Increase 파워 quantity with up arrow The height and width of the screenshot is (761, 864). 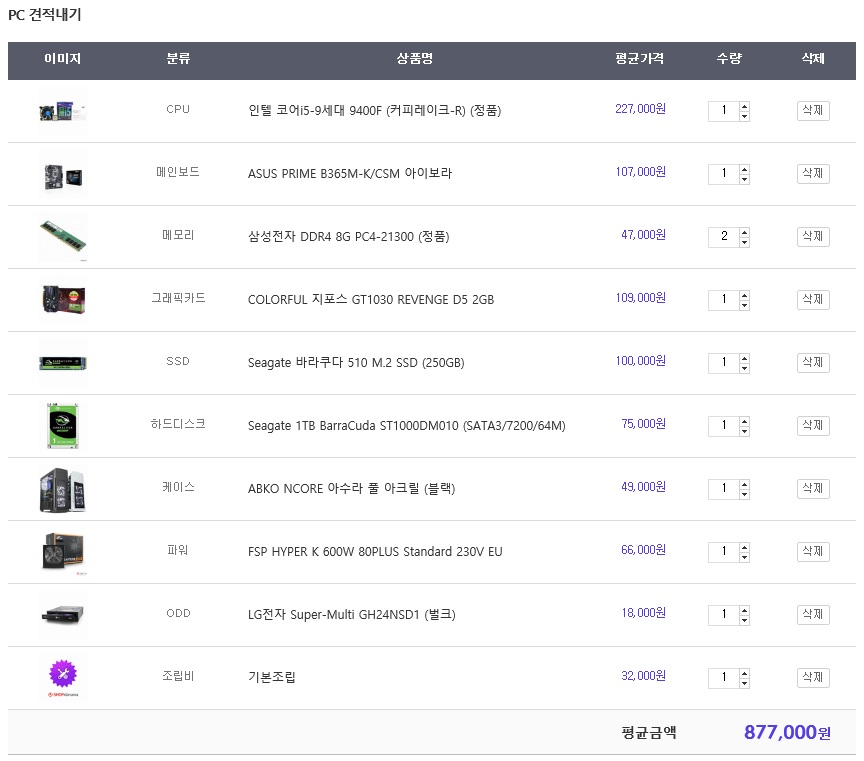(x=744, y=547)
